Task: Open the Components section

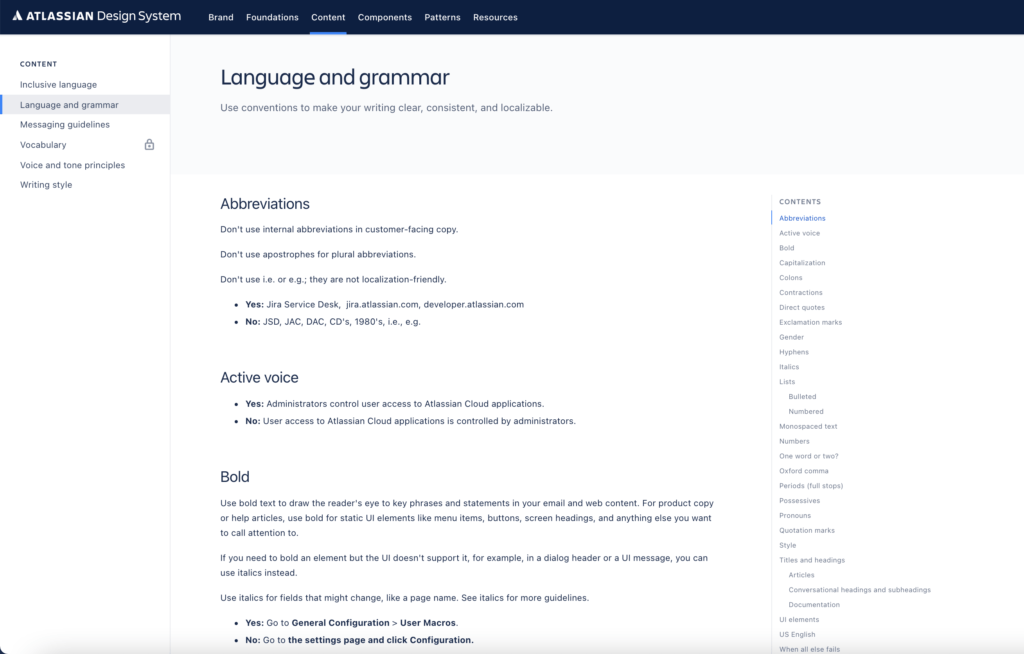Action: (384, 17)
